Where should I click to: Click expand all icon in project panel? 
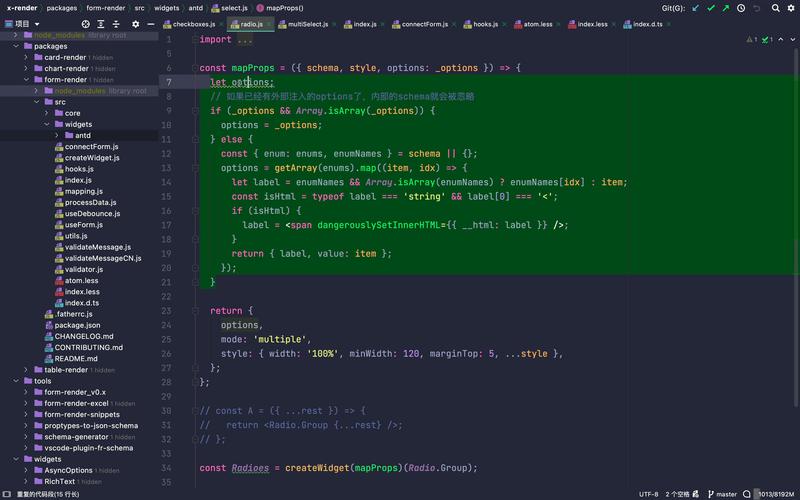[101, 24]
